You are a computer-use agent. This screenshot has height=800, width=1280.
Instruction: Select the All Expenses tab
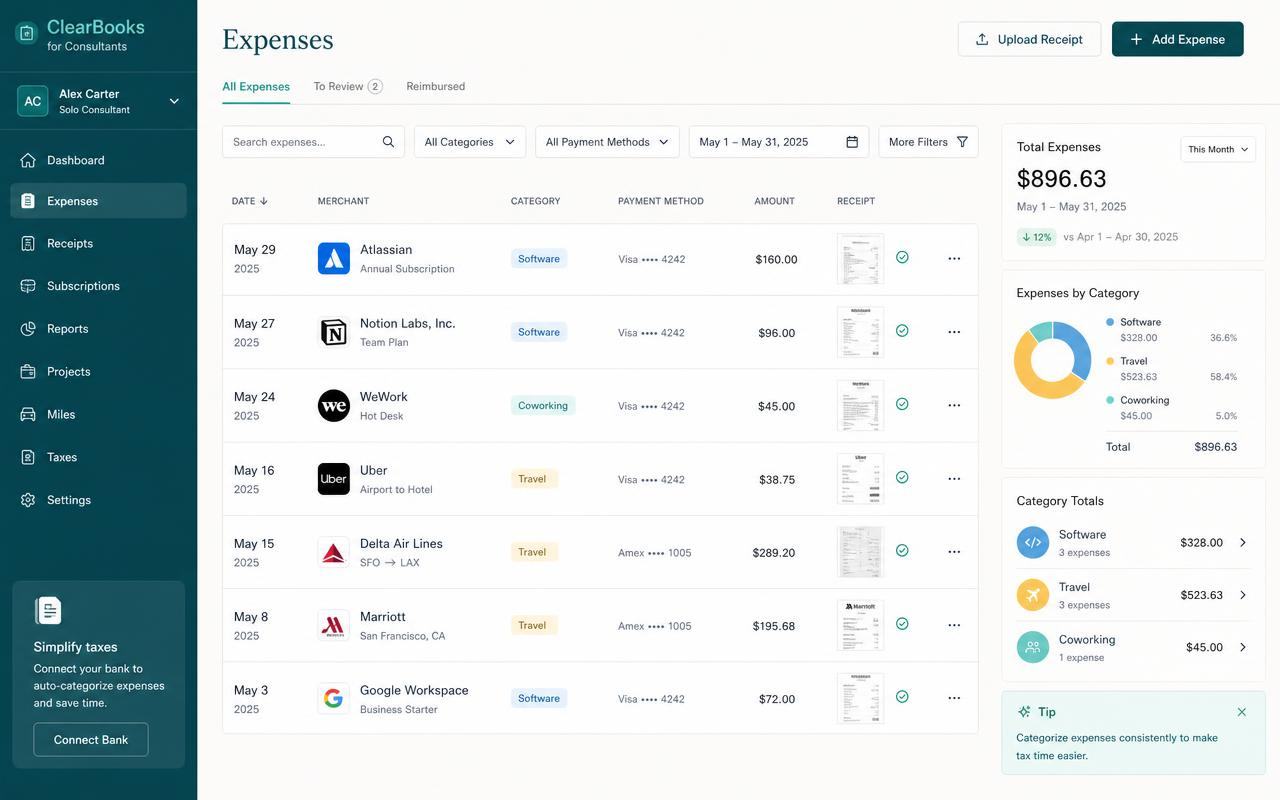pyautogui.click(x=256, y=86)
